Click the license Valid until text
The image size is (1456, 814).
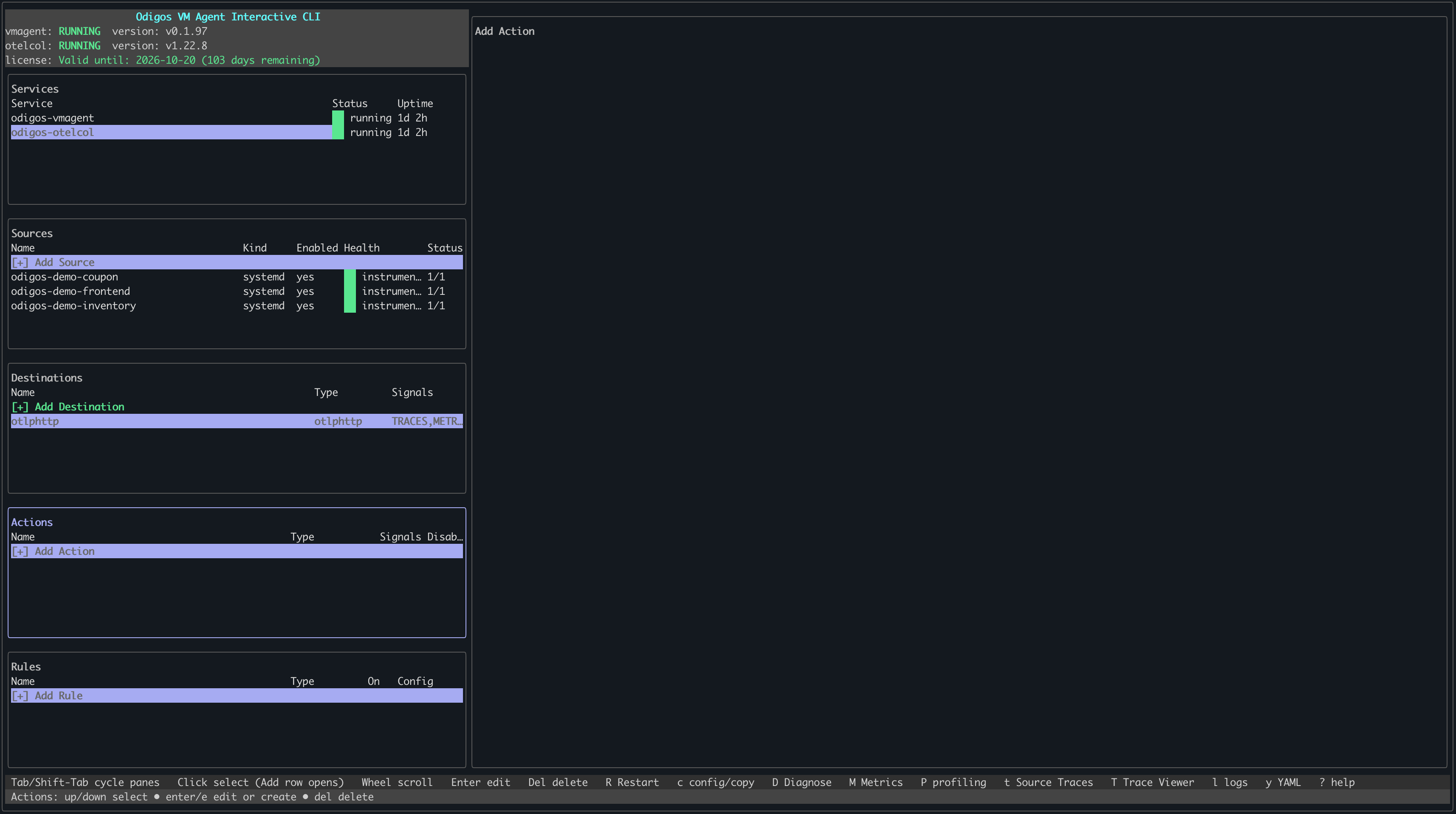tap(189, 60)
